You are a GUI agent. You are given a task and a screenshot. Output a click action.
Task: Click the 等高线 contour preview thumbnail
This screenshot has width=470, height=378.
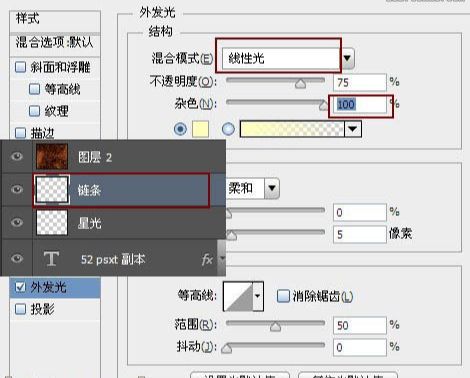pos(238,296)
